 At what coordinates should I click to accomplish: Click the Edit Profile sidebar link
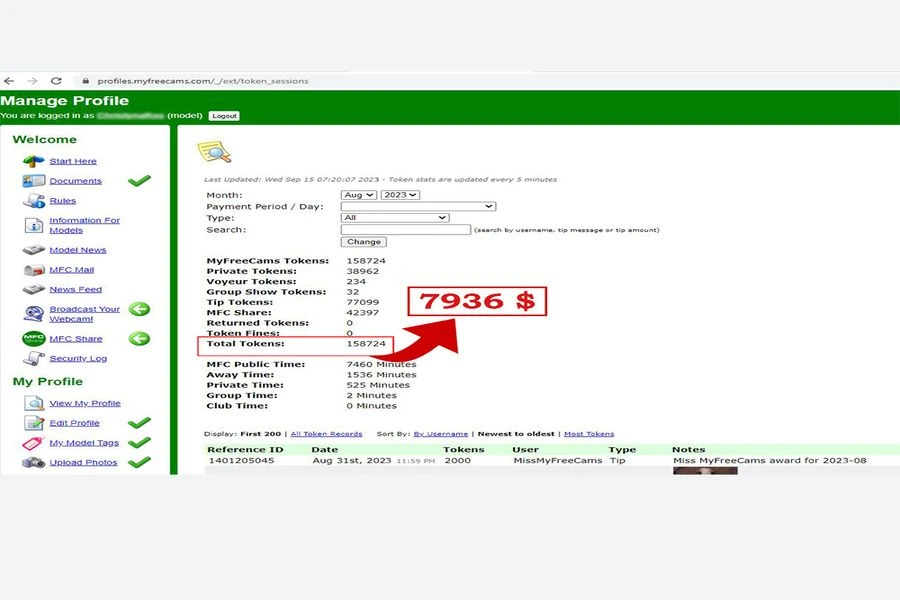click(75, 423)
